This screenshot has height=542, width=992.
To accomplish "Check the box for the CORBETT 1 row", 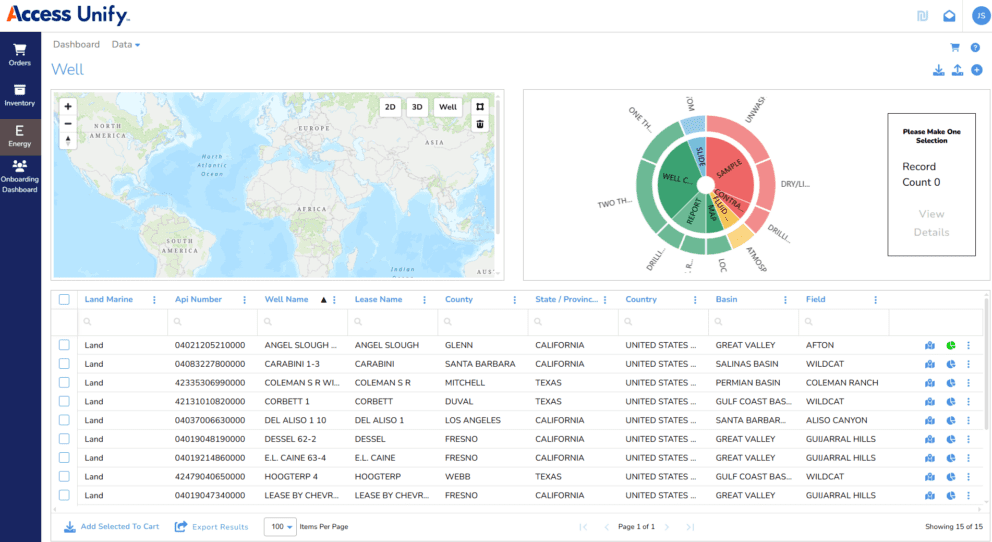I will click(x=64, y=401).
